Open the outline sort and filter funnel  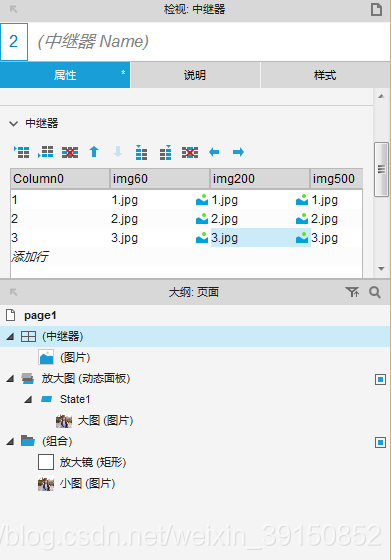(353, 292)
